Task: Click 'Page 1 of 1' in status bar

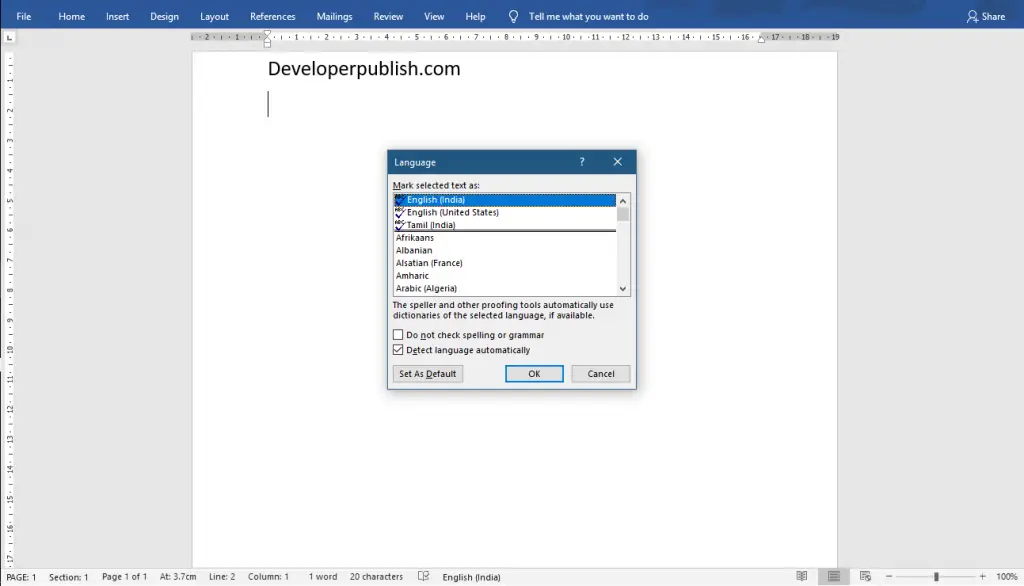Action: click(x=124, y=577)
